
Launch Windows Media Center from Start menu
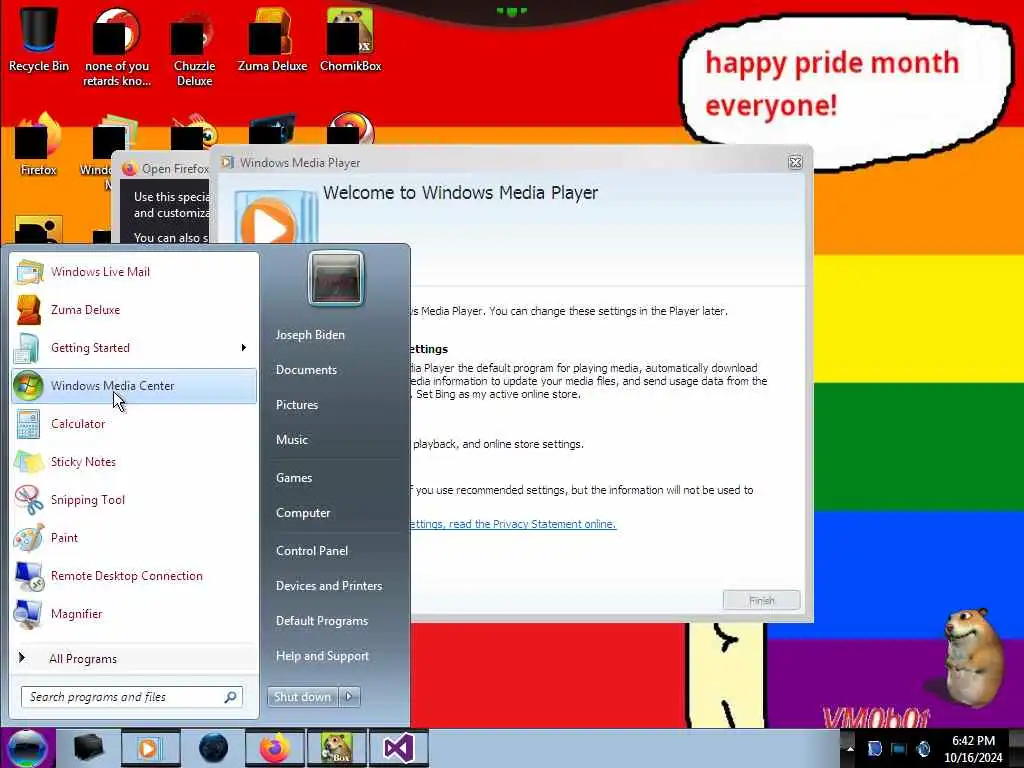(134, 386)
